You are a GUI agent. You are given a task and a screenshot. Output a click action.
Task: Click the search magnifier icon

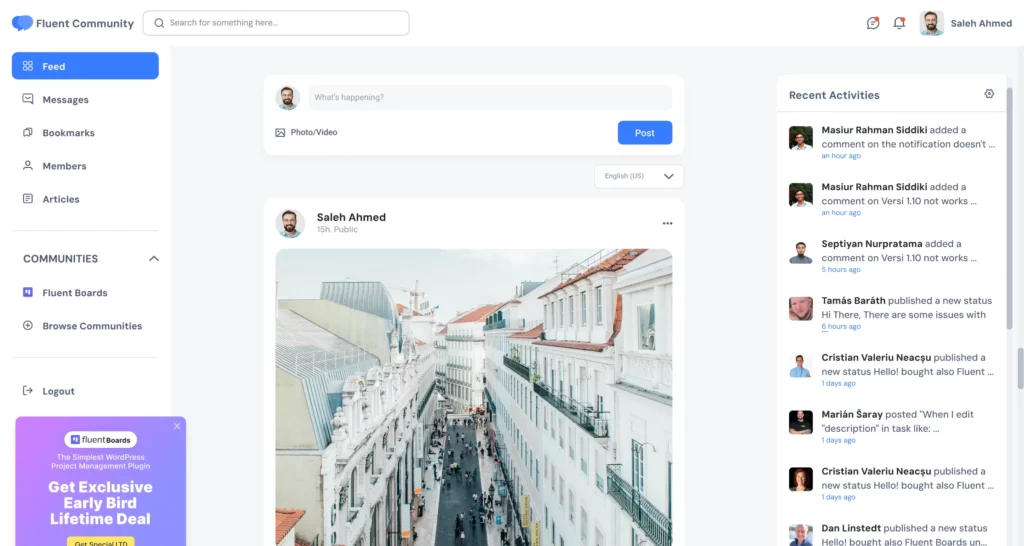(x=159, y=23)
